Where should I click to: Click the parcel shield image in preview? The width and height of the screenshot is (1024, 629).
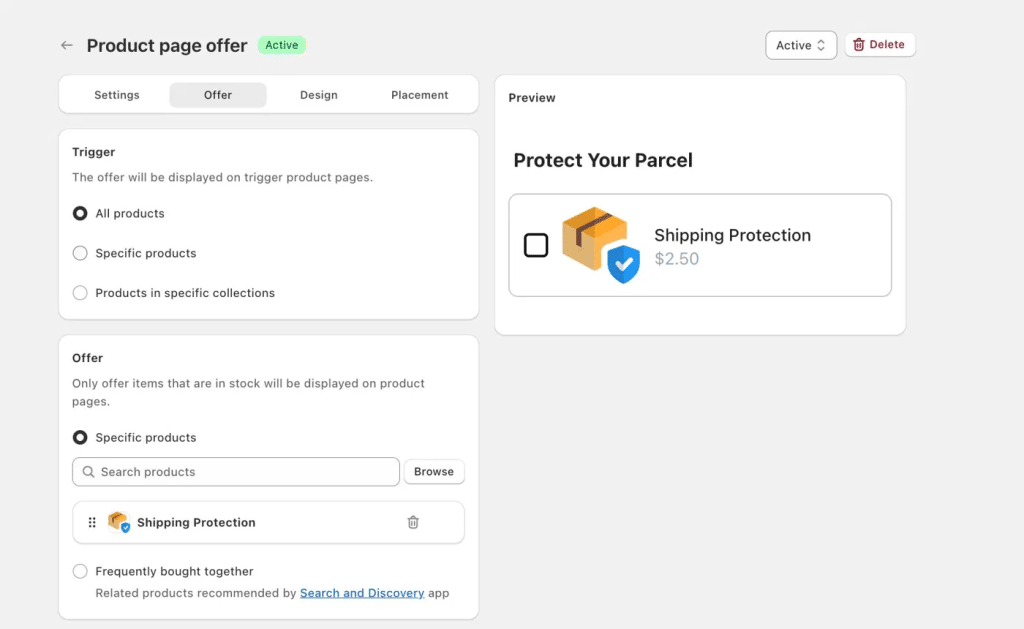click(x=601, y=245)
